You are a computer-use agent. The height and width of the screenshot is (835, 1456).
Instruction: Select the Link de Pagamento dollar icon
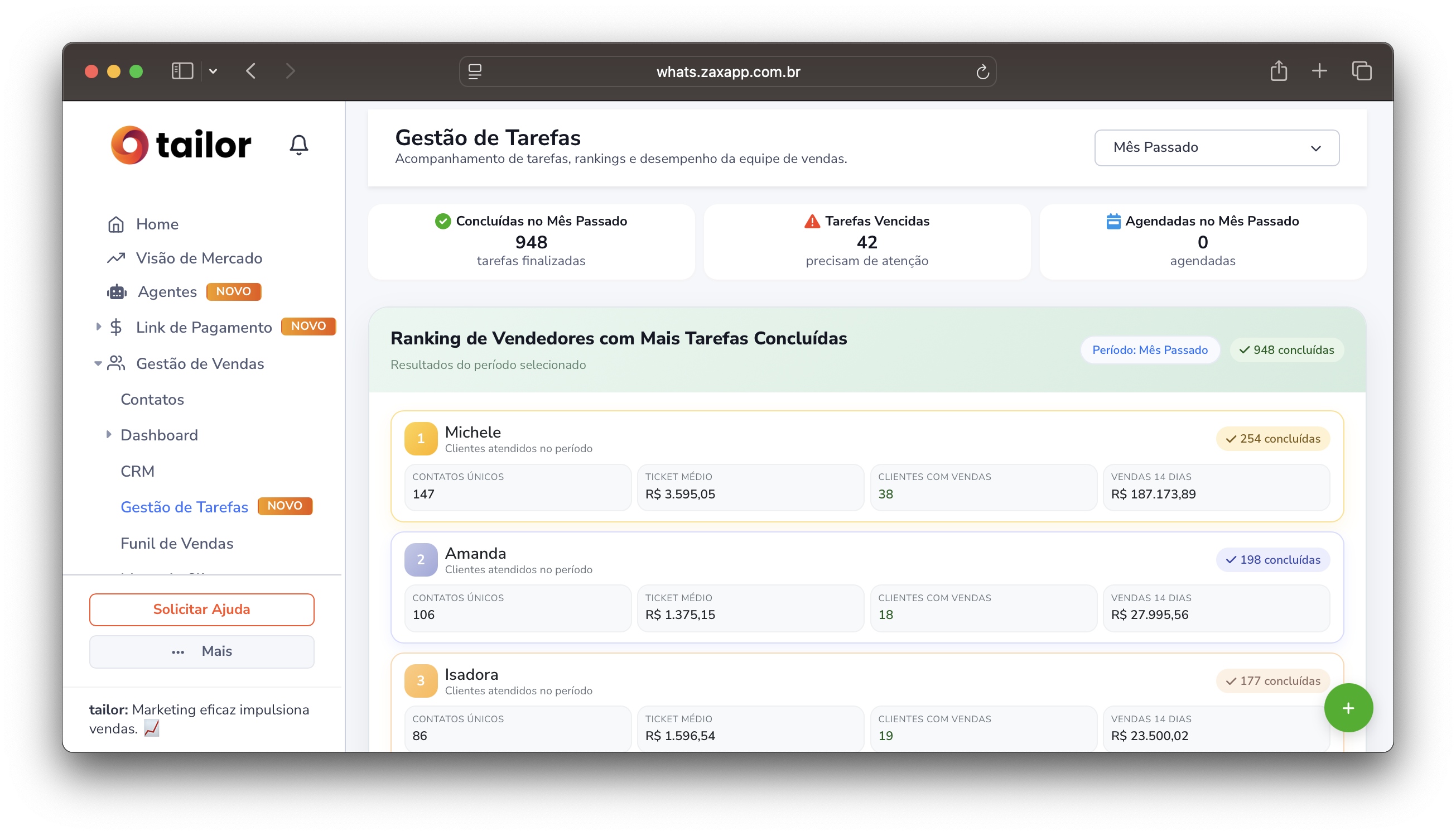(x=117, y=327)
